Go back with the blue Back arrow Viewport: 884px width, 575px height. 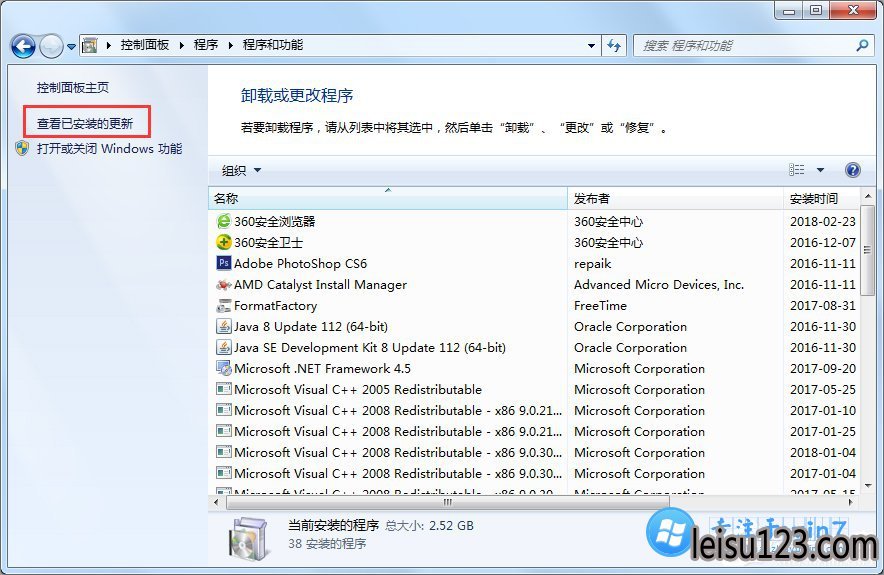(23, 46)
